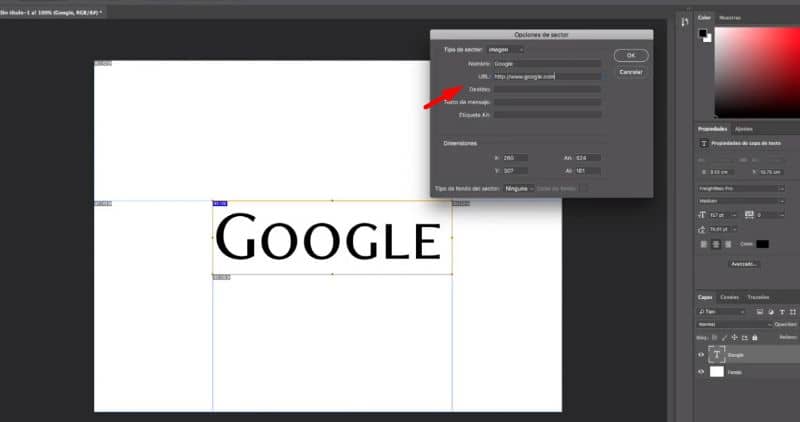The height and width of the screenshot is (422, 800).
Task: Toggle artboard nesting lock icon
Action: tap(744, 337)
